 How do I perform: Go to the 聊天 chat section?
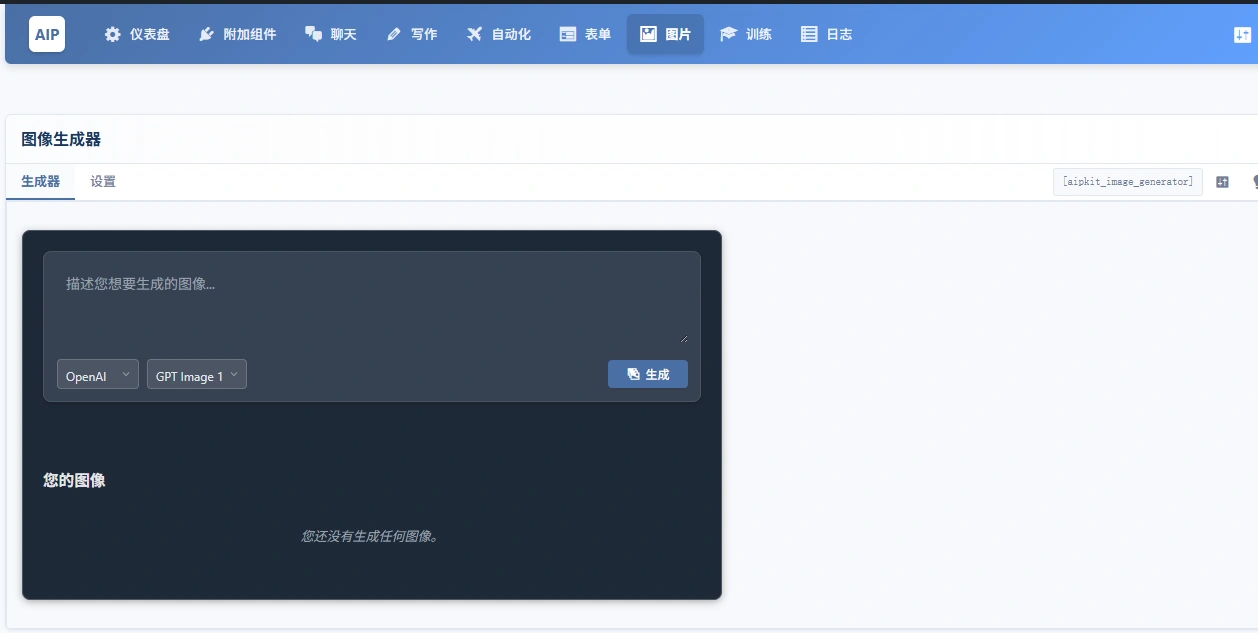(330, 34)
